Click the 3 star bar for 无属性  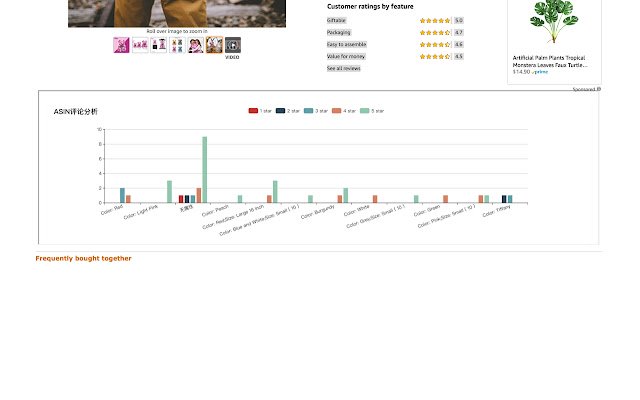[x=193, y=199]
